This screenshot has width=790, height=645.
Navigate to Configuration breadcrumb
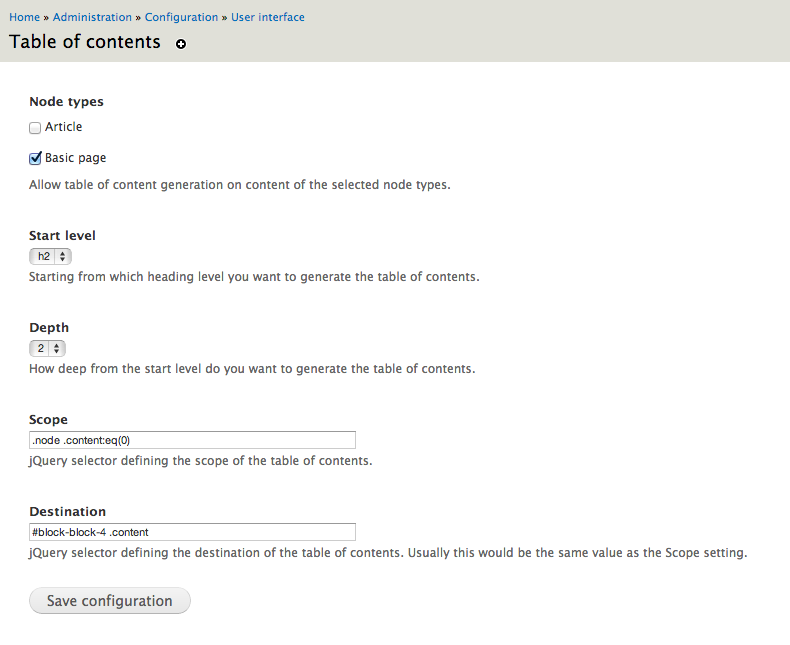pyautogui.click(x=181, y=17)
